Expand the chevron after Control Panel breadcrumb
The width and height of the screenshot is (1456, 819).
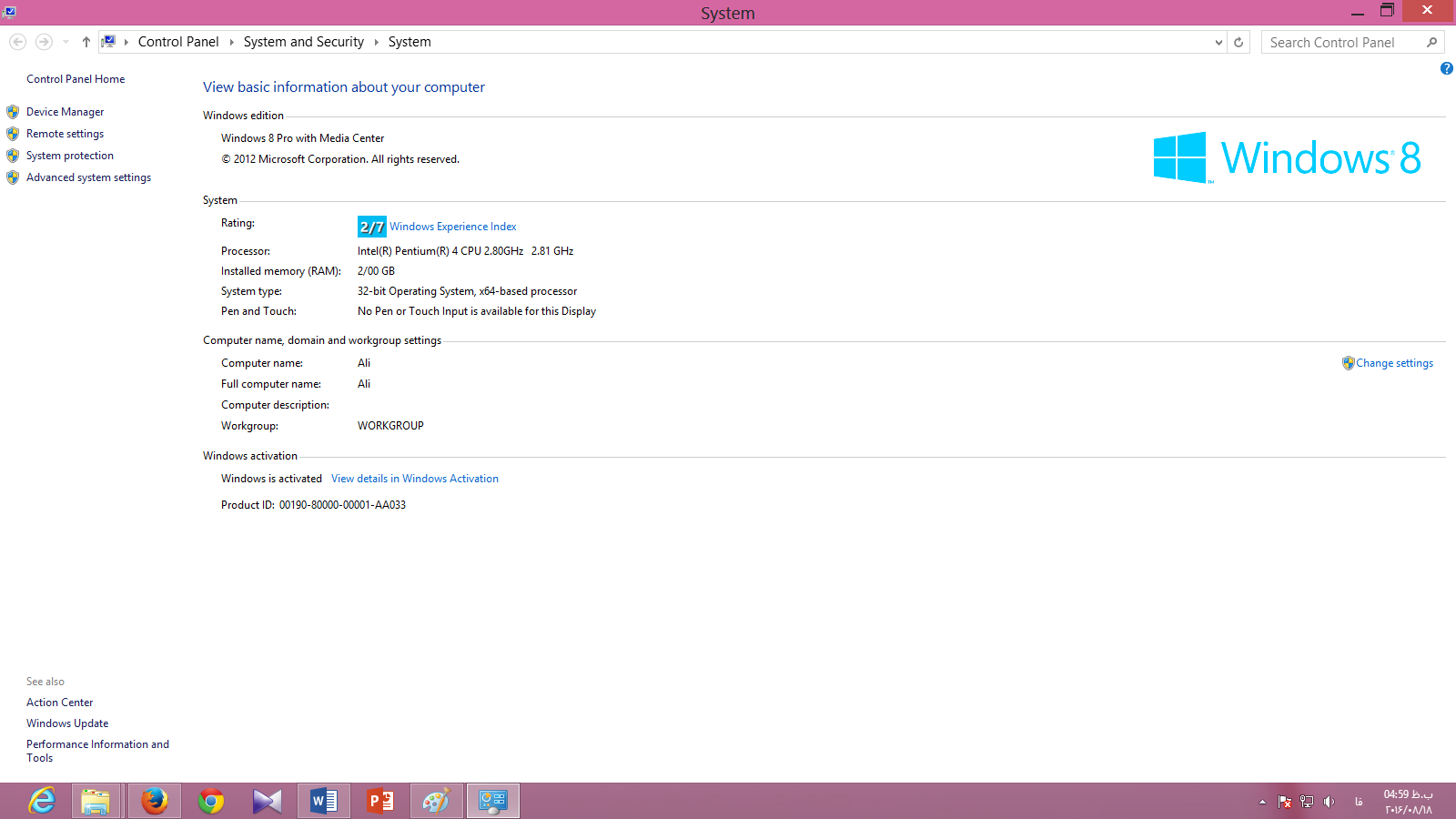click(231, 42)
